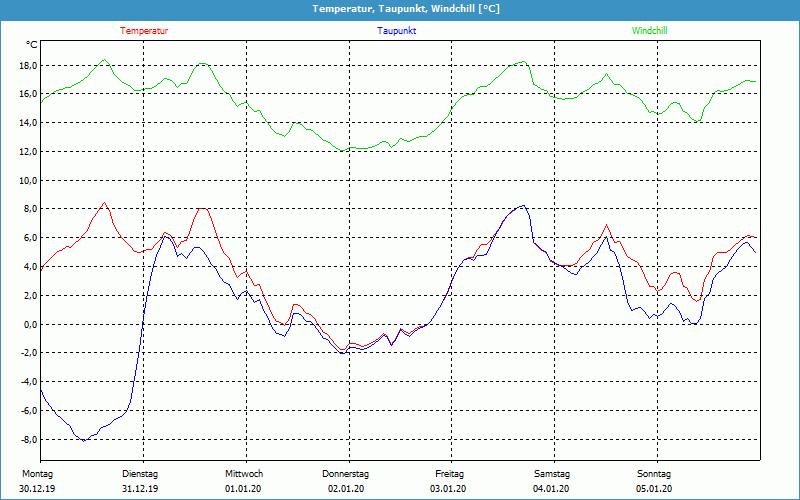This screenshot has height=500, width=800.
Task: Select the Samstag day label
Action: [551, 474]
